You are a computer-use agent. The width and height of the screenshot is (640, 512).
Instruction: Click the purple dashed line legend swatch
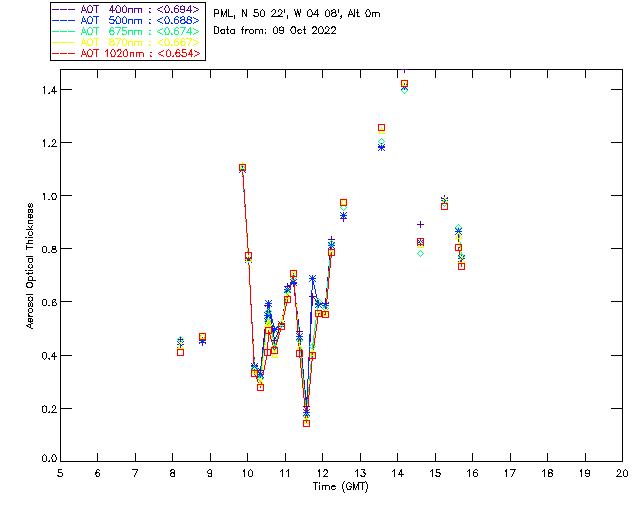(x=64, y=9)
